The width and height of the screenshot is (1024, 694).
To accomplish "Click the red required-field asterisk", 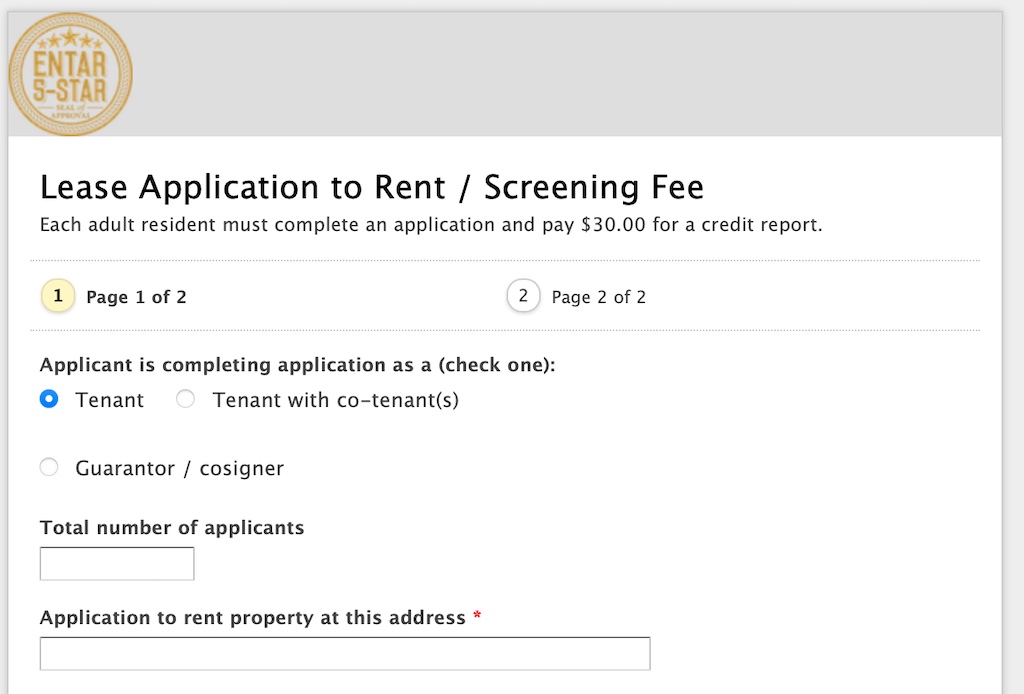I will point(477,617).
